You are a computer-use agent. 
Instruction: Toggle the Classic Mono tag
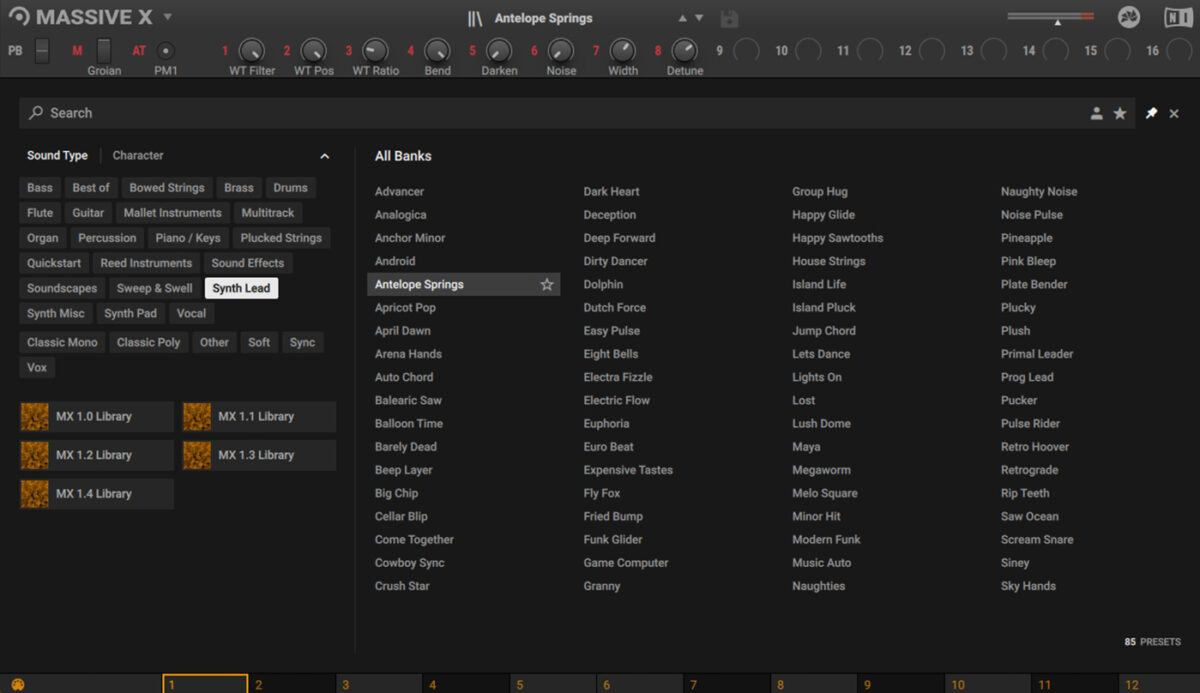(x=62, y=342)
